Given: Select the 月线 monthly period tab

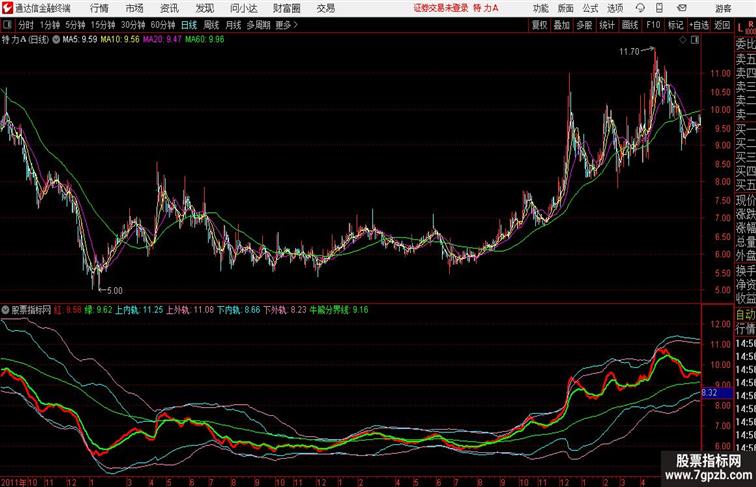Looking at the screenshot, I should coord(233,25).
